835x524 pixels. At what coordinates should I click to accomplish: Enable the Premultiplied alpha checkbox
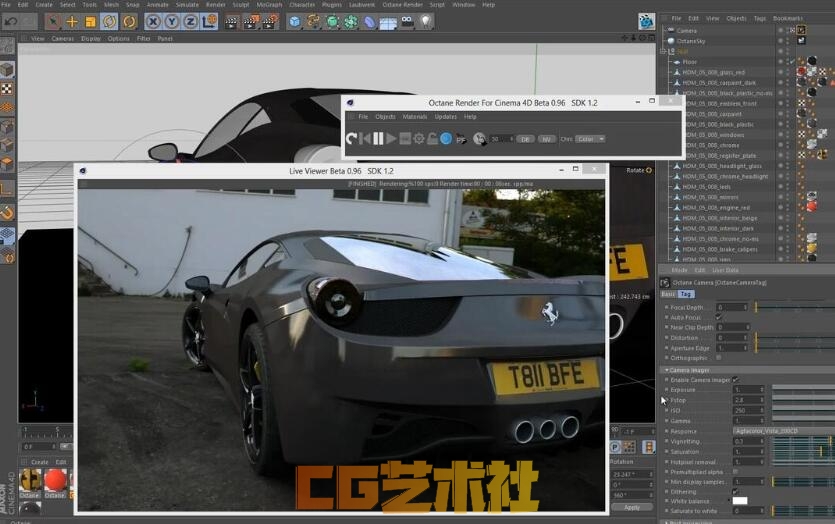pyautogui.click(x=735, y=472)
